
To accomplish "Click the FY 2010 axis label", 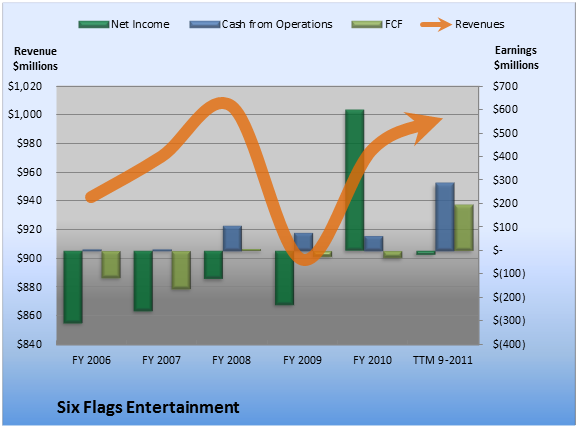I will [372, 360].
